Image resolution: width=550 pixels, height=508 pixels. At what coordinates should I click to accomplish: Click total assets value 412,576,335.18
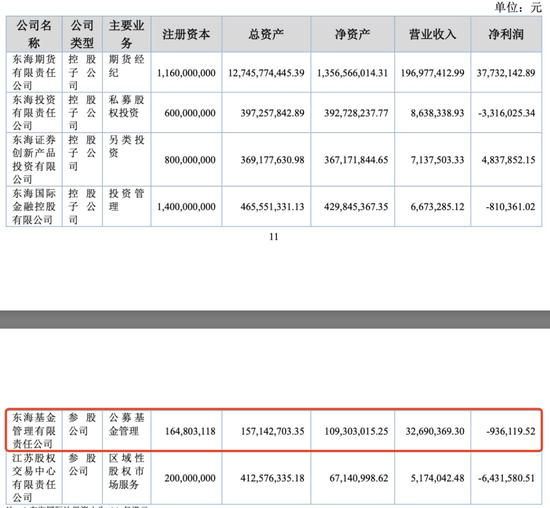[x=272, y=478]
